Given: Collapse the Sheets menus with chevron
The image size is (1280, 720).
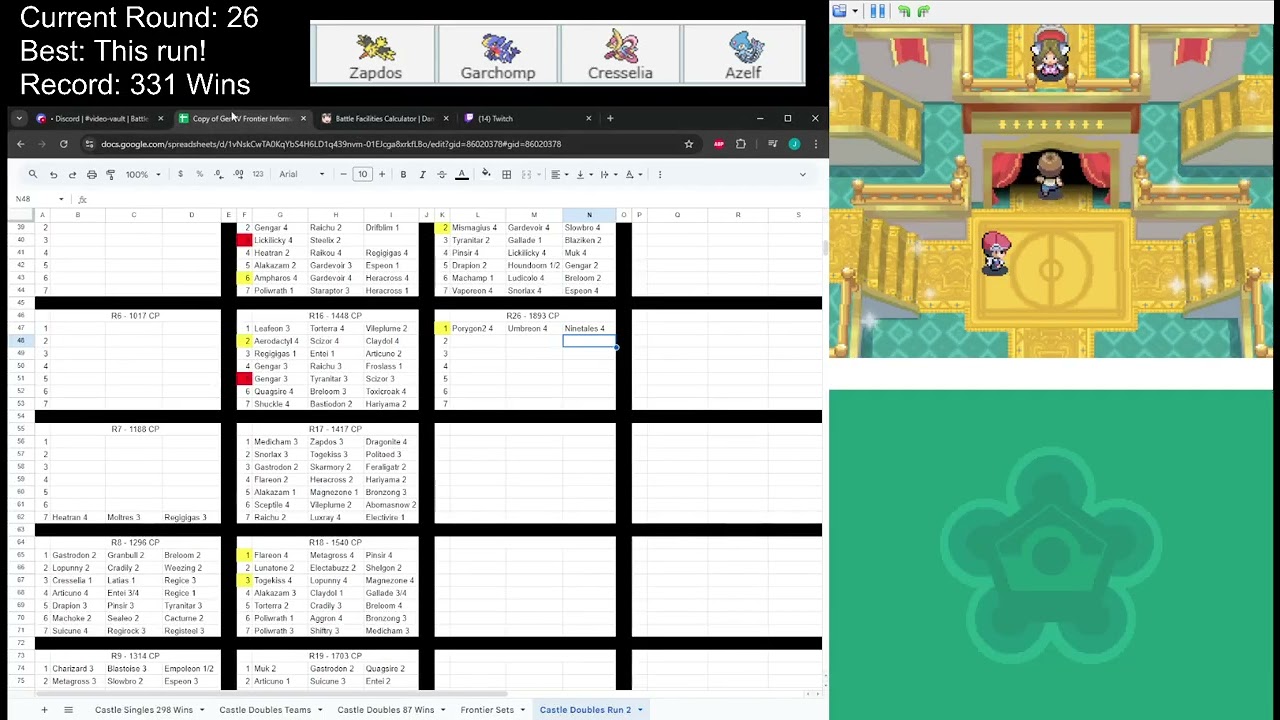Looking at the screenshot, I should click(802, 174).
